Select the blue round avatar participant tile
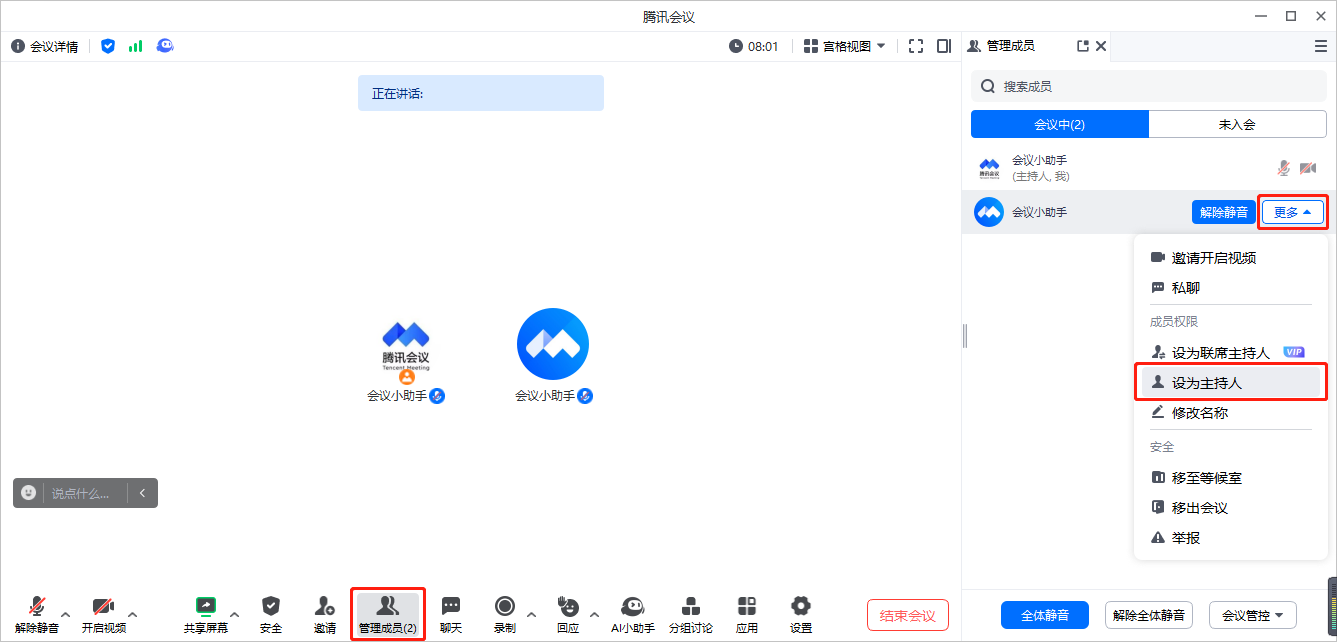The height and width of the screenshot is (642, 1337). click(553, 357)
